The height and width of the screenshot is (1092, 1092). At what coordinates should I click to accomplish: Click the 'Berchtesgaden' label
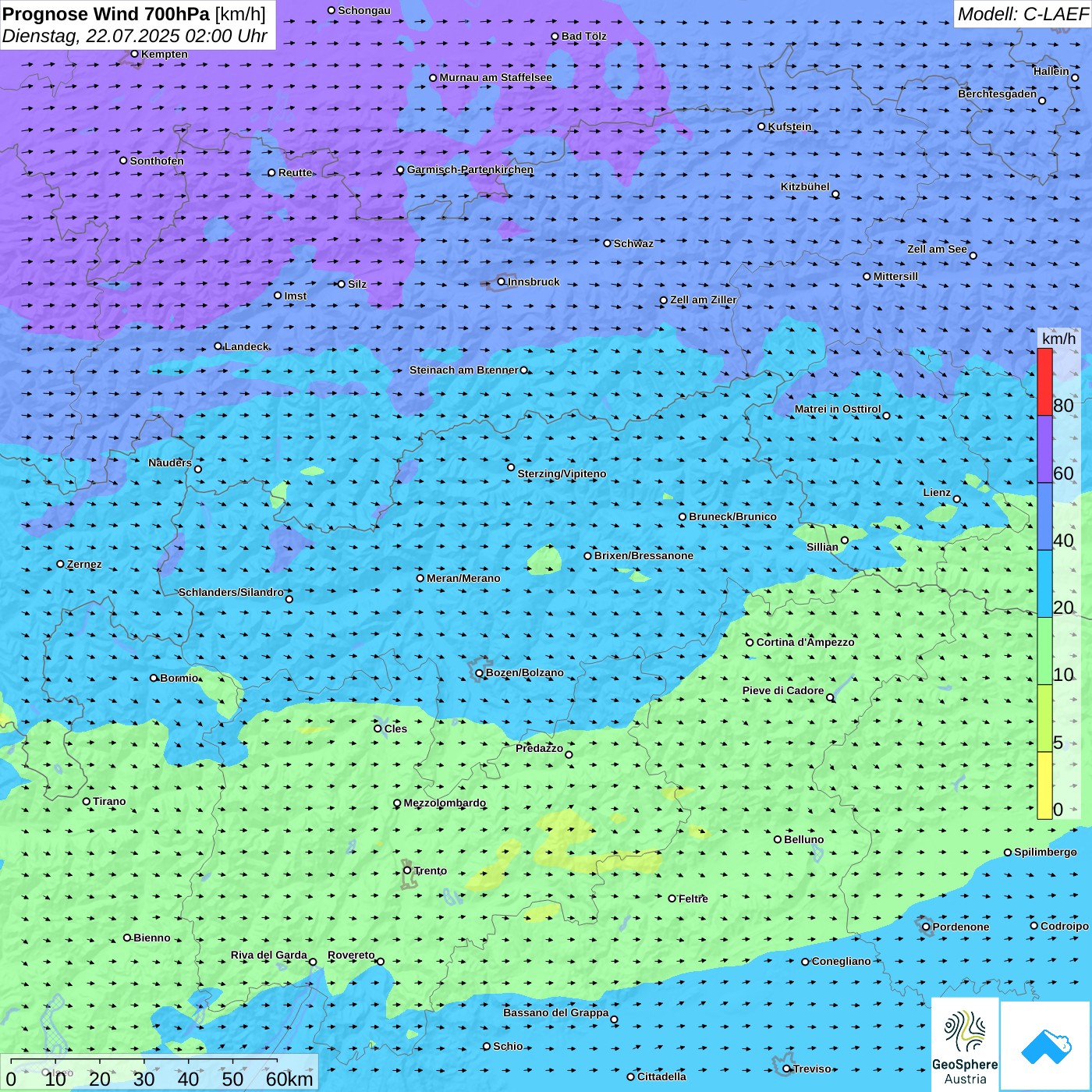coord(998,94)
